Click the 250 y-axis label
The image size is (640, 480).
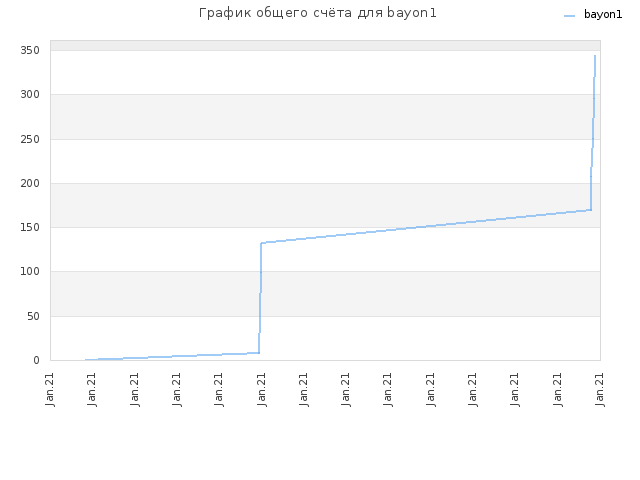30,140
